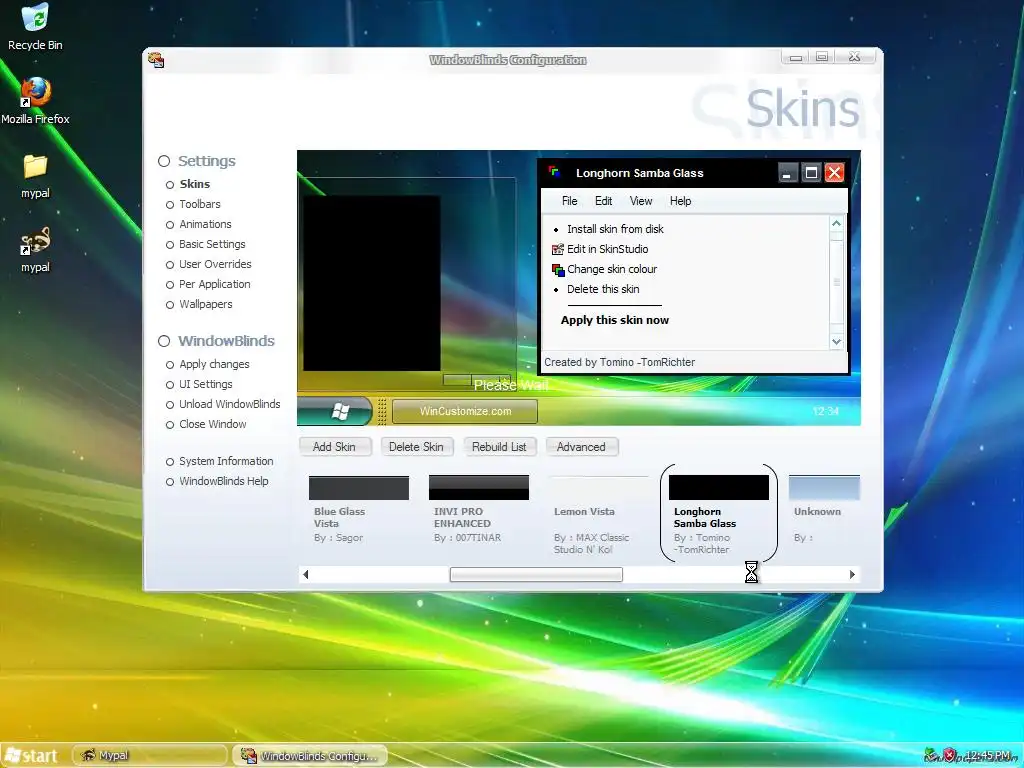
Task: Click the WindowBlinds Configu... taskbar button
Action: coord(310,756)
